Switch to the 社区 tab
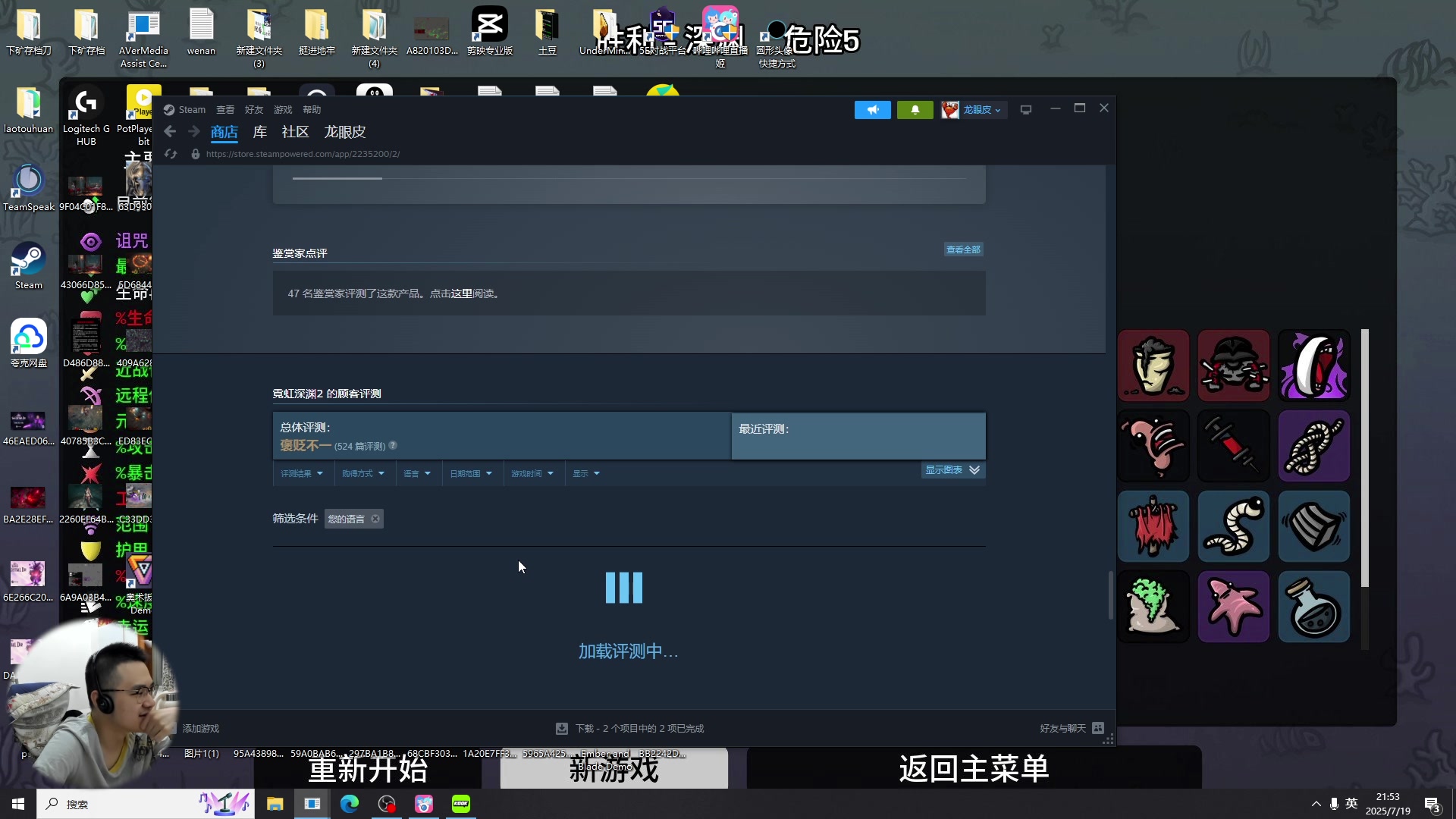 (295, 132)
